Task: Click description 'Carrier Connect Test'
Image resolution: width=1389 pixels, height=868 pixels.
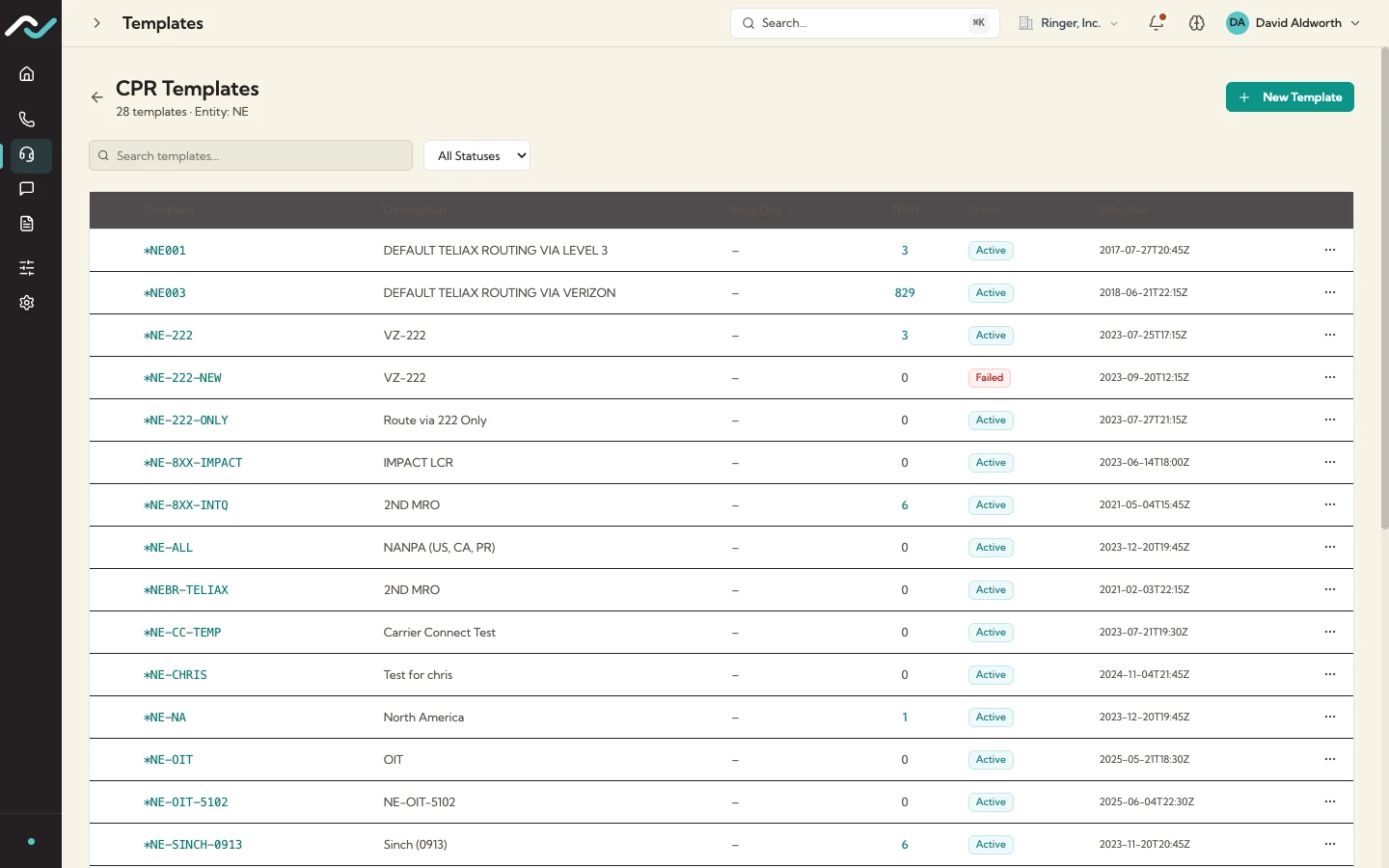Action: click(439, 633)
